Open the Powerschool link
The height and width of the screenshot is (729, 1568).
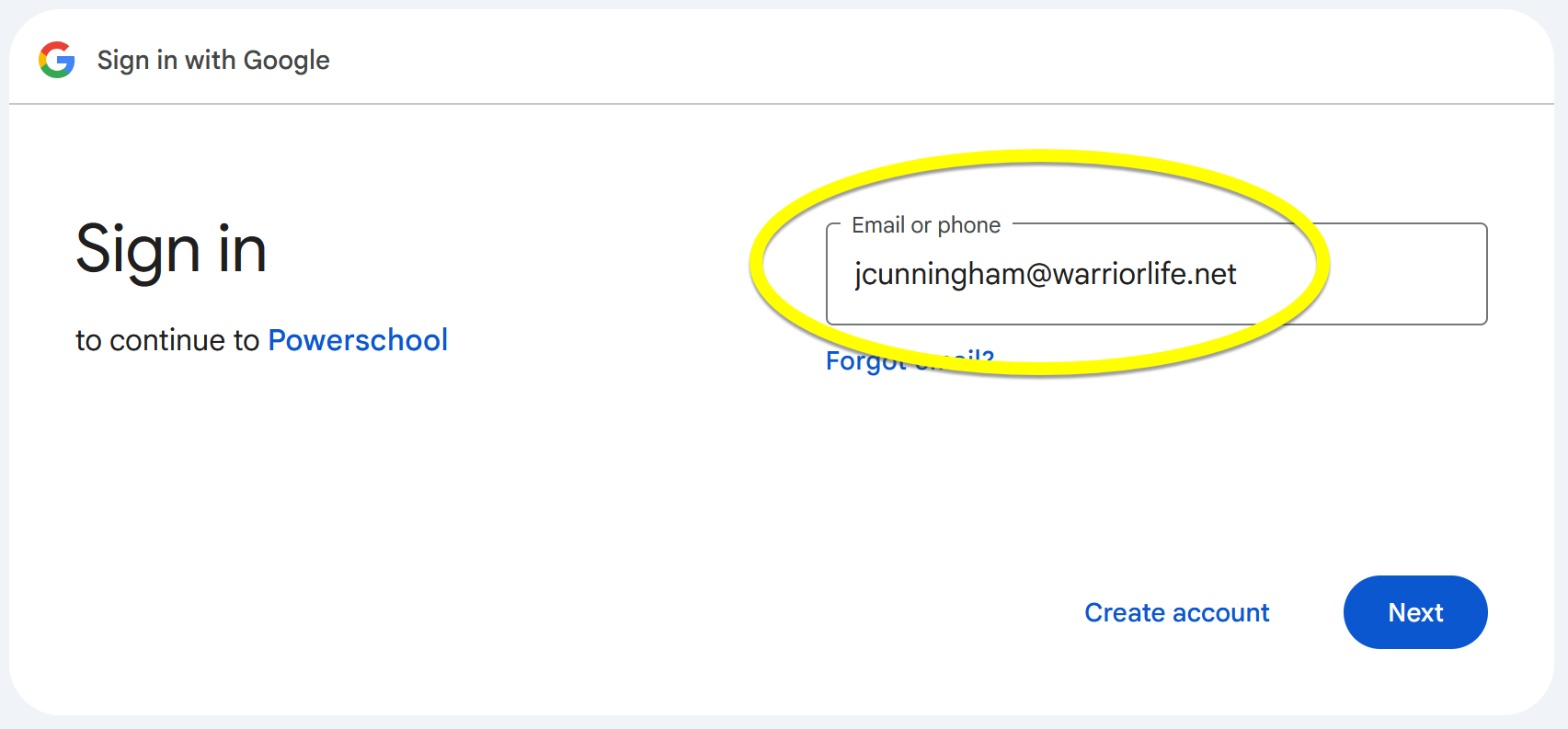358,340
